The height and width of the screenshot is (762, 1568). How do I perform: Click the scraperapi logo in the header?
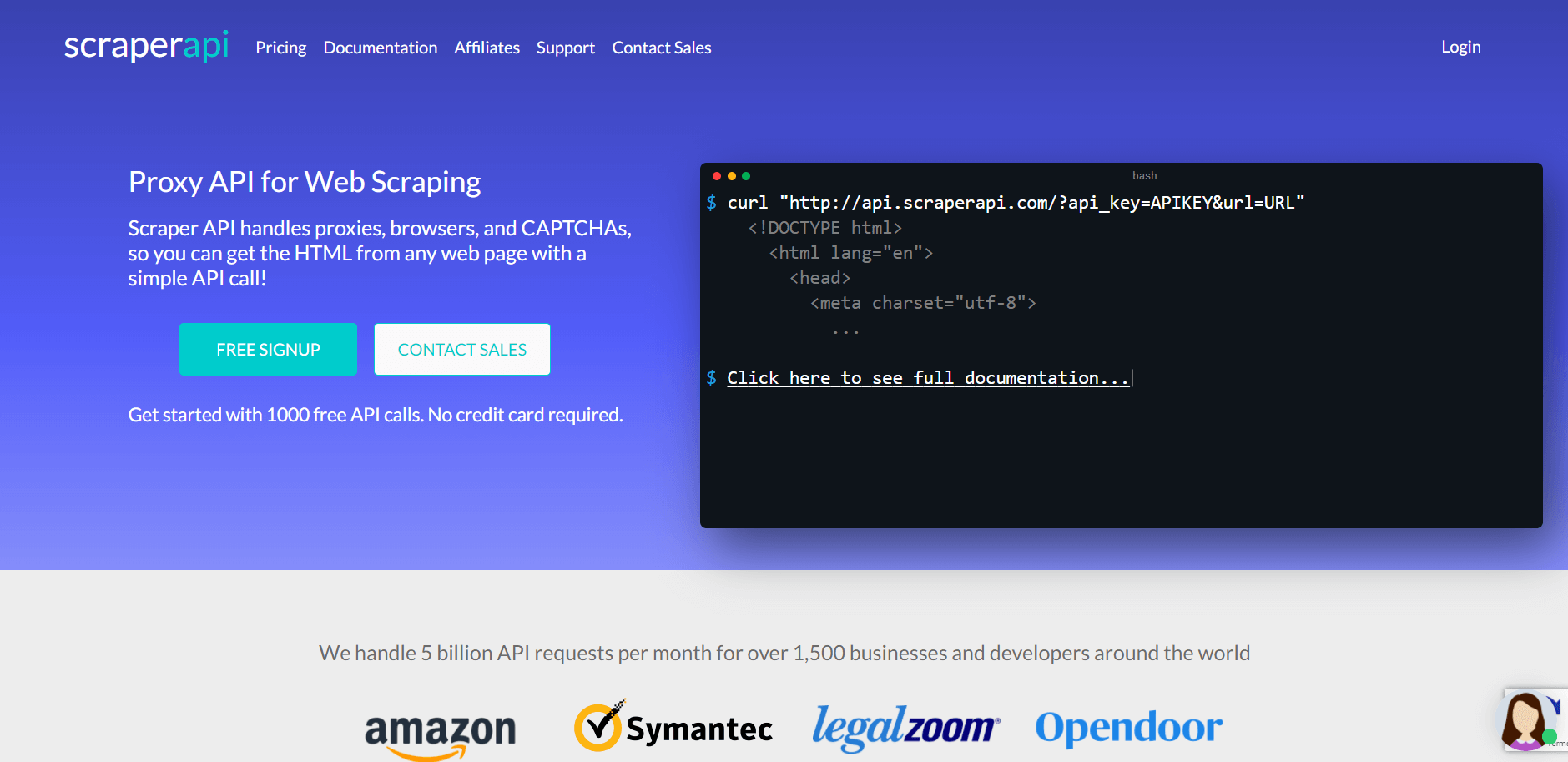(x=146, y=46)
